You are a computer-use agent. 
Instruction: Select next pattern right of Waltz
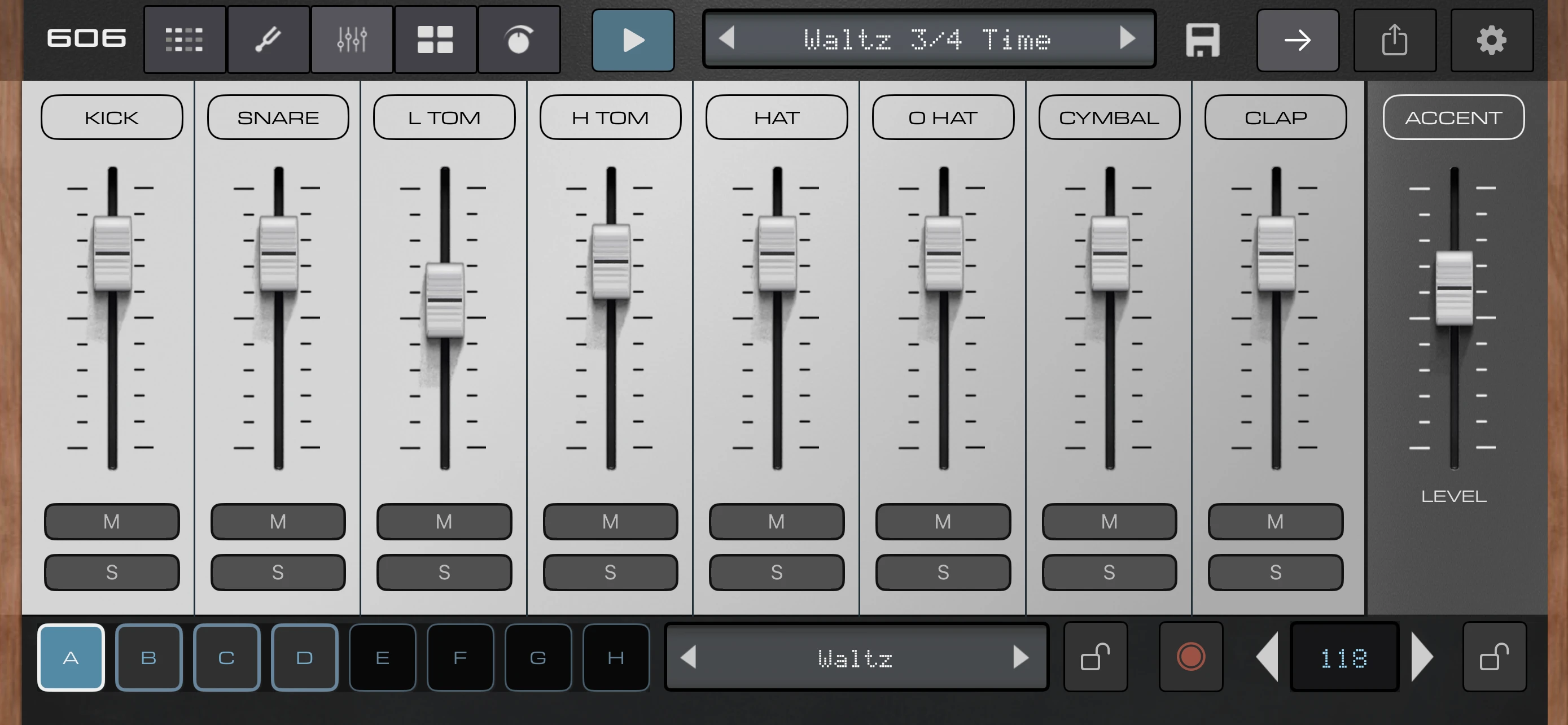tap(1021, 657)
